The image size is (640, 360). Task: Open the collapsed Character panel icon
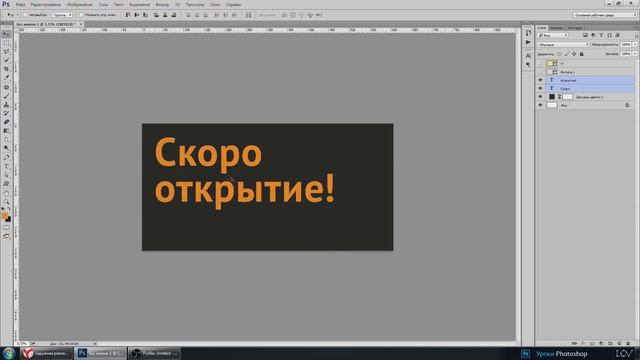528,56
